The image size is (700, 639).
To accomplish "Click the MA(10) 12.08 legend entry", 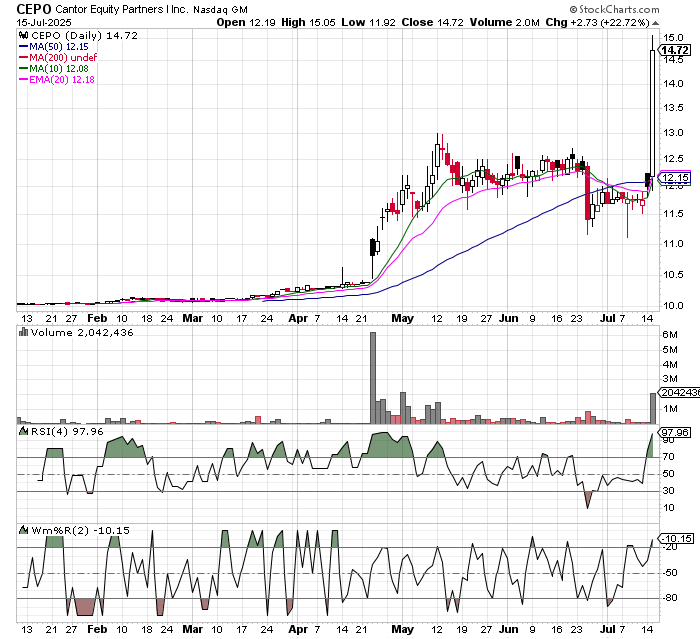I will tap(54, 68).
